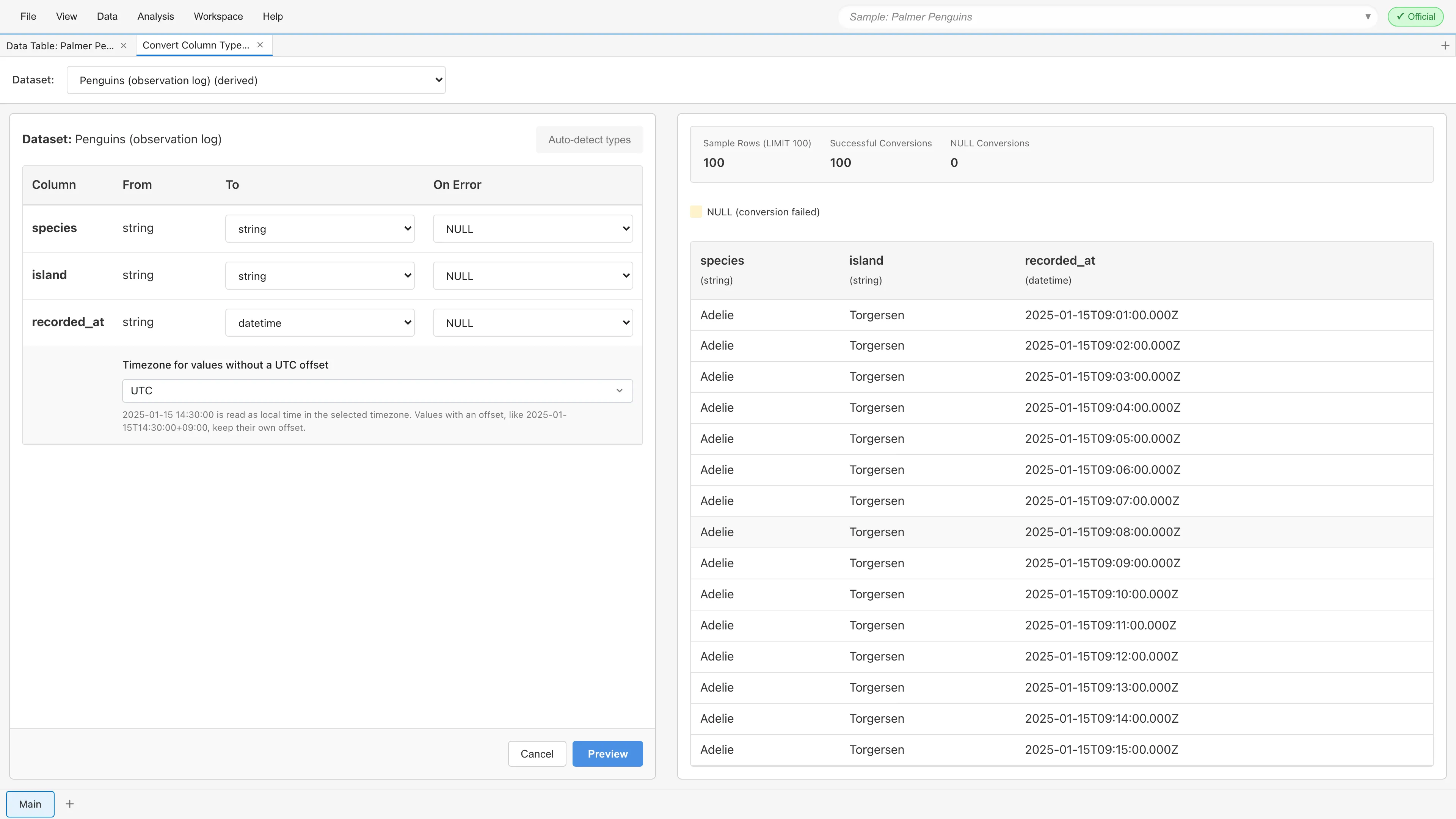1456x819 pixels.
Task: Open the File menu
Action: click(28, 16)
